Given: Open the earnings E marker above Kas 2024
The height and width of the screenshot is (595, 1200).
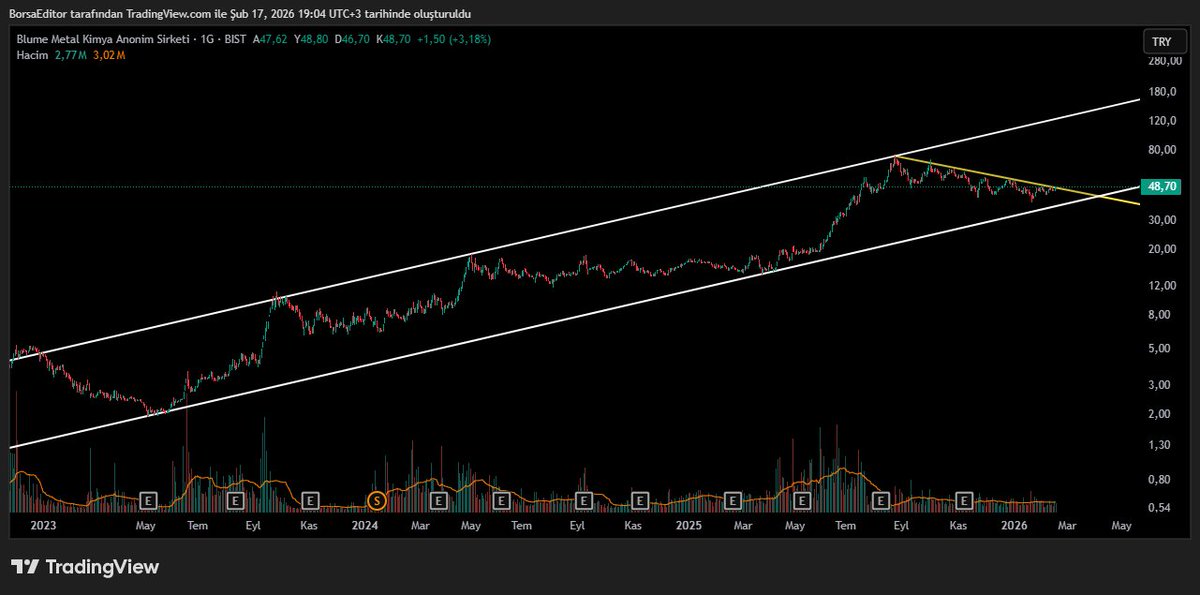Looking at the screenshot, I should coord(640,499).
